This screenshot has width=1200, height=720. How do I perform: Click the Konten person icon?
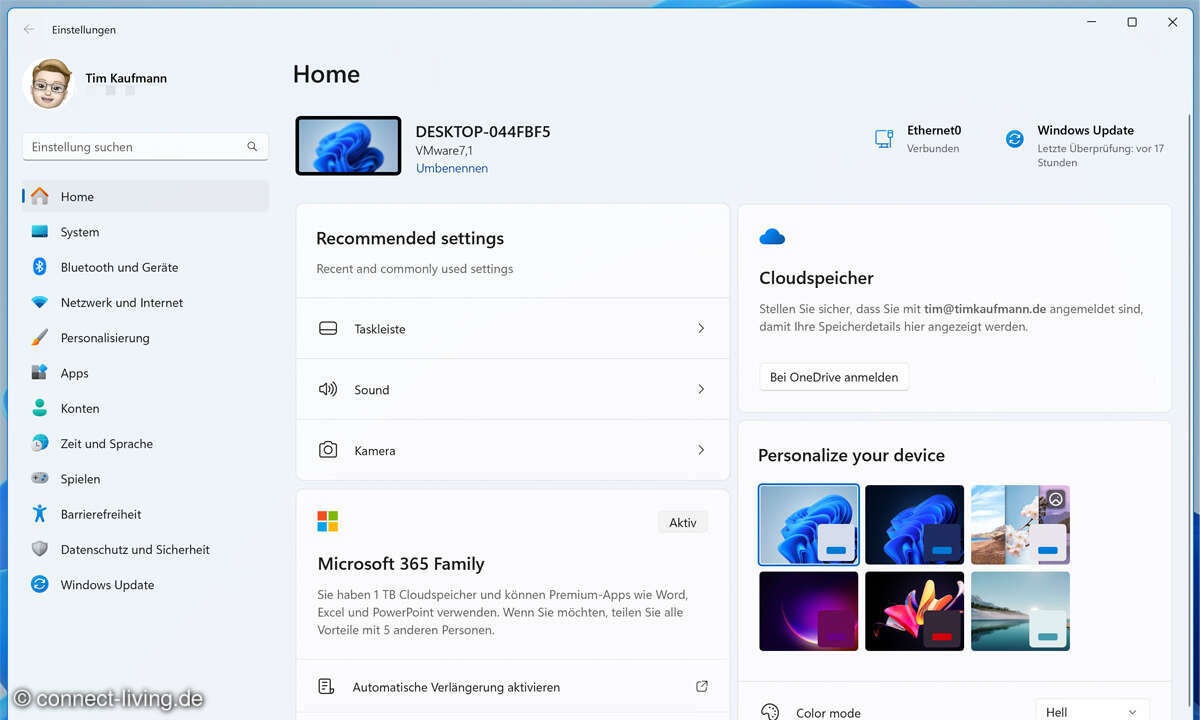(x=40, y=408)
